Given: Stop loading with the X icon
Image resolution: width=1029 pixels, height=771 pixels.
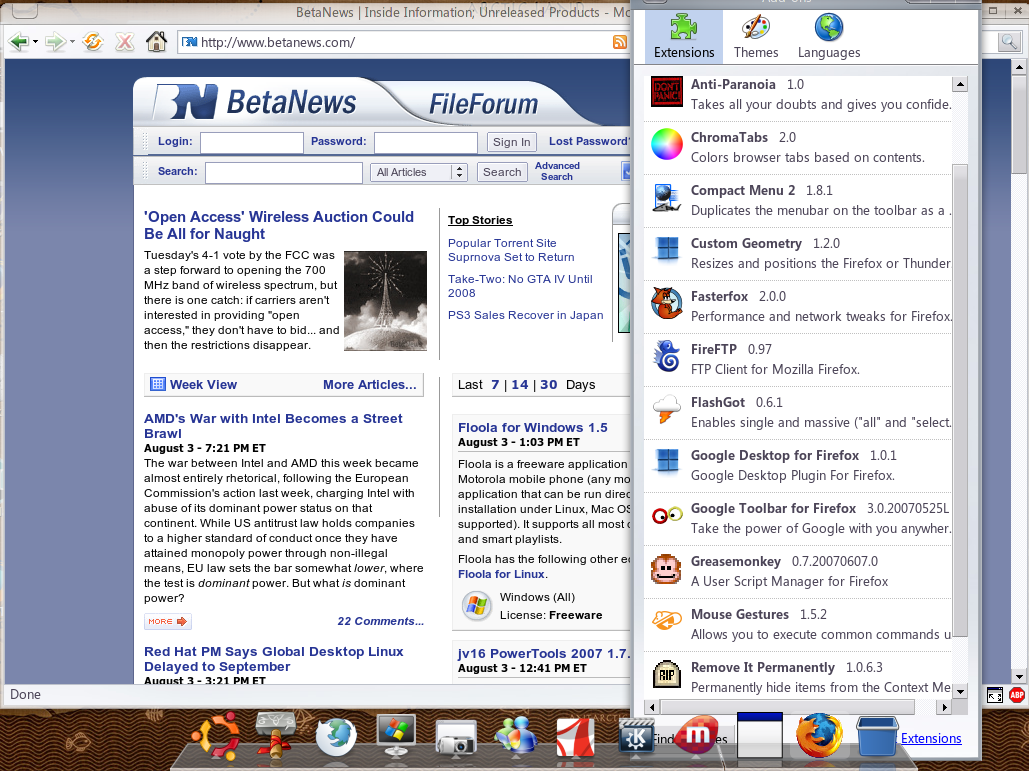Looking at the screenshot, I should pyautogui.click(x=125, y=43).
